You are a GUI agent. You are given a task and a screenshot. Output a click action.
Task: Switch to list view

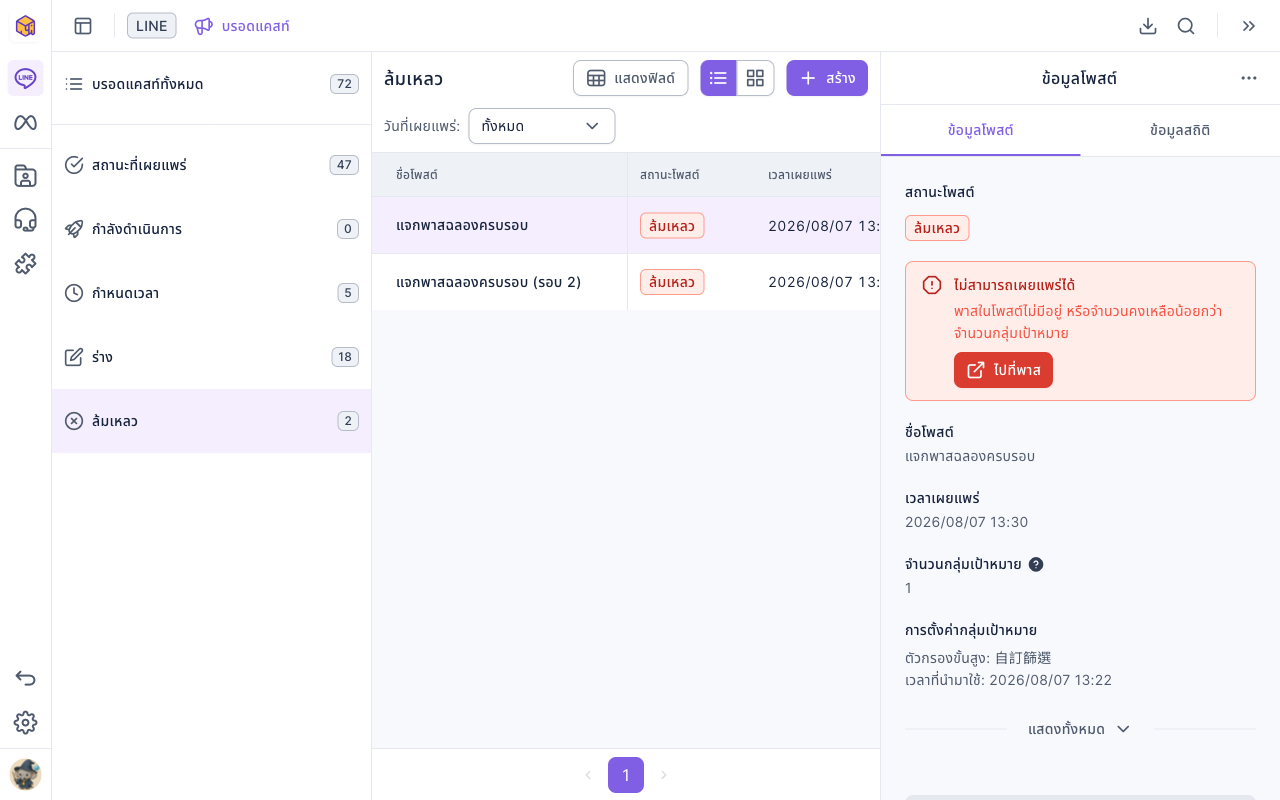718,78
